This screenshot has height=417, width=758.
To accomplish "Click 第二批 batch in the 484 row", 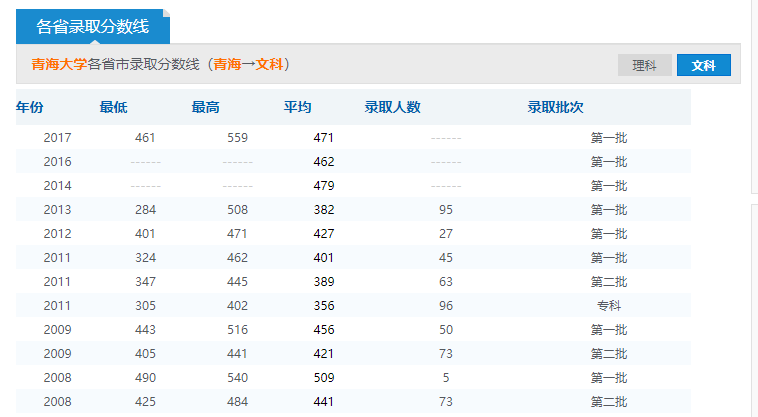I will tap(609, 402).
